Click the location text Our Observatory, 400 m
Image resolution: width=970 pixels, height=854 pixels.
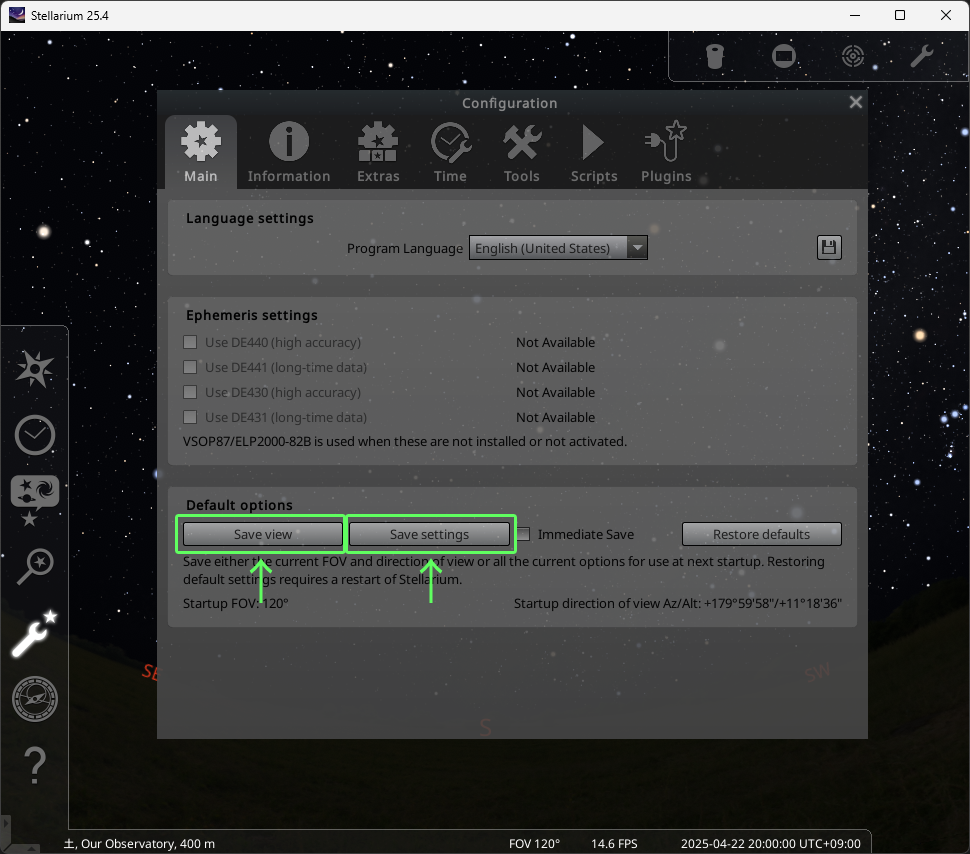point(148,843)
